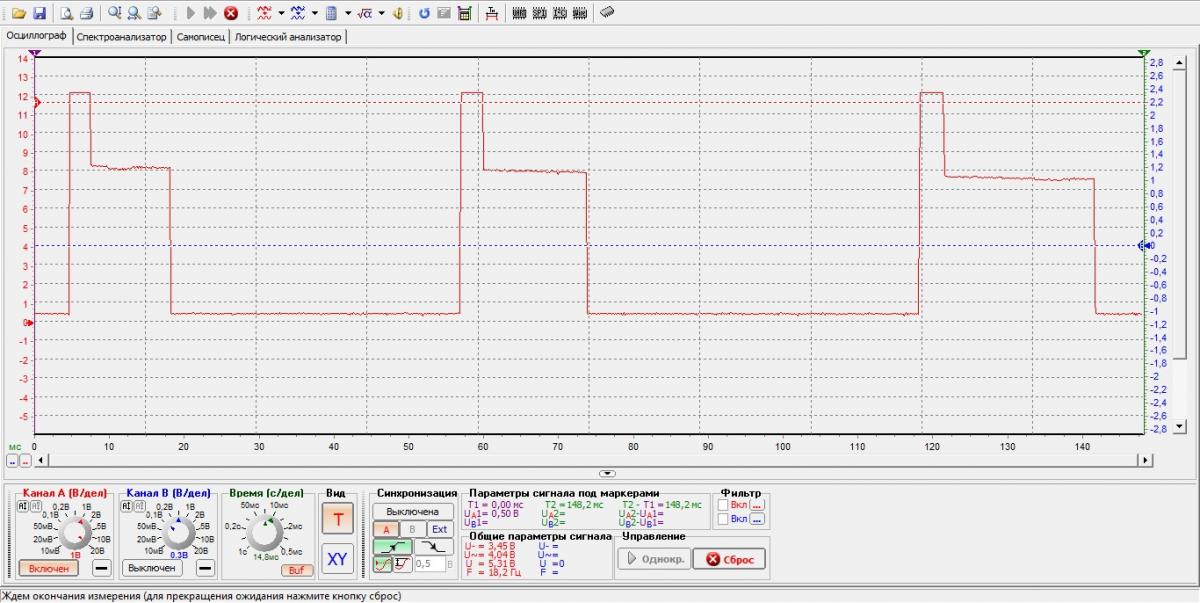Click the first memory chip icon
The height and width of the screenshot is (603, 1200).
pyautogui.click(x=519, y=13)
